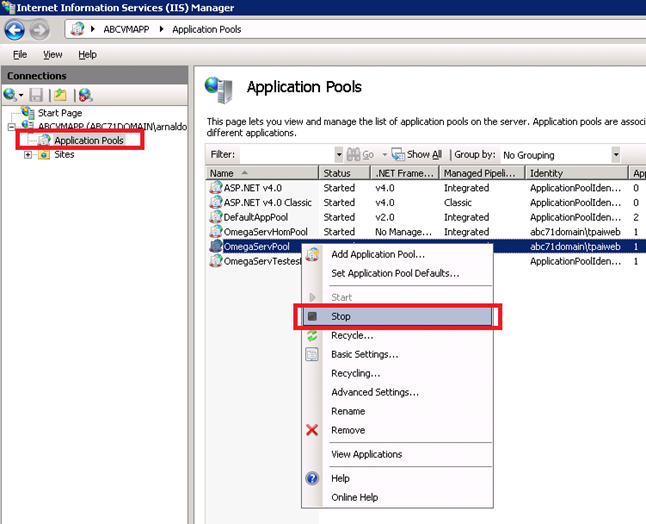
Task: Click the DefaultAppPool v2.0 cell
Action: pyautogui.click(x=385, y=217)
